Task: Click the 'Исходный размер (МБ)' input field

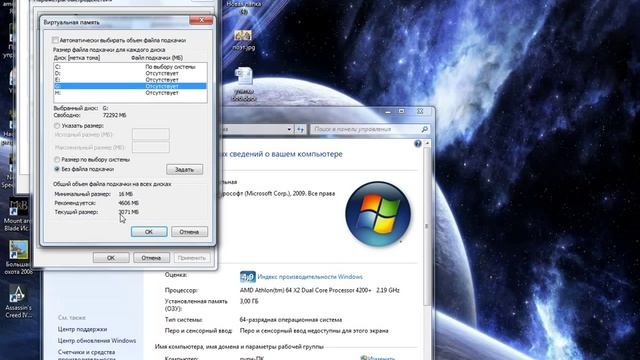Action: pos(151,134)
